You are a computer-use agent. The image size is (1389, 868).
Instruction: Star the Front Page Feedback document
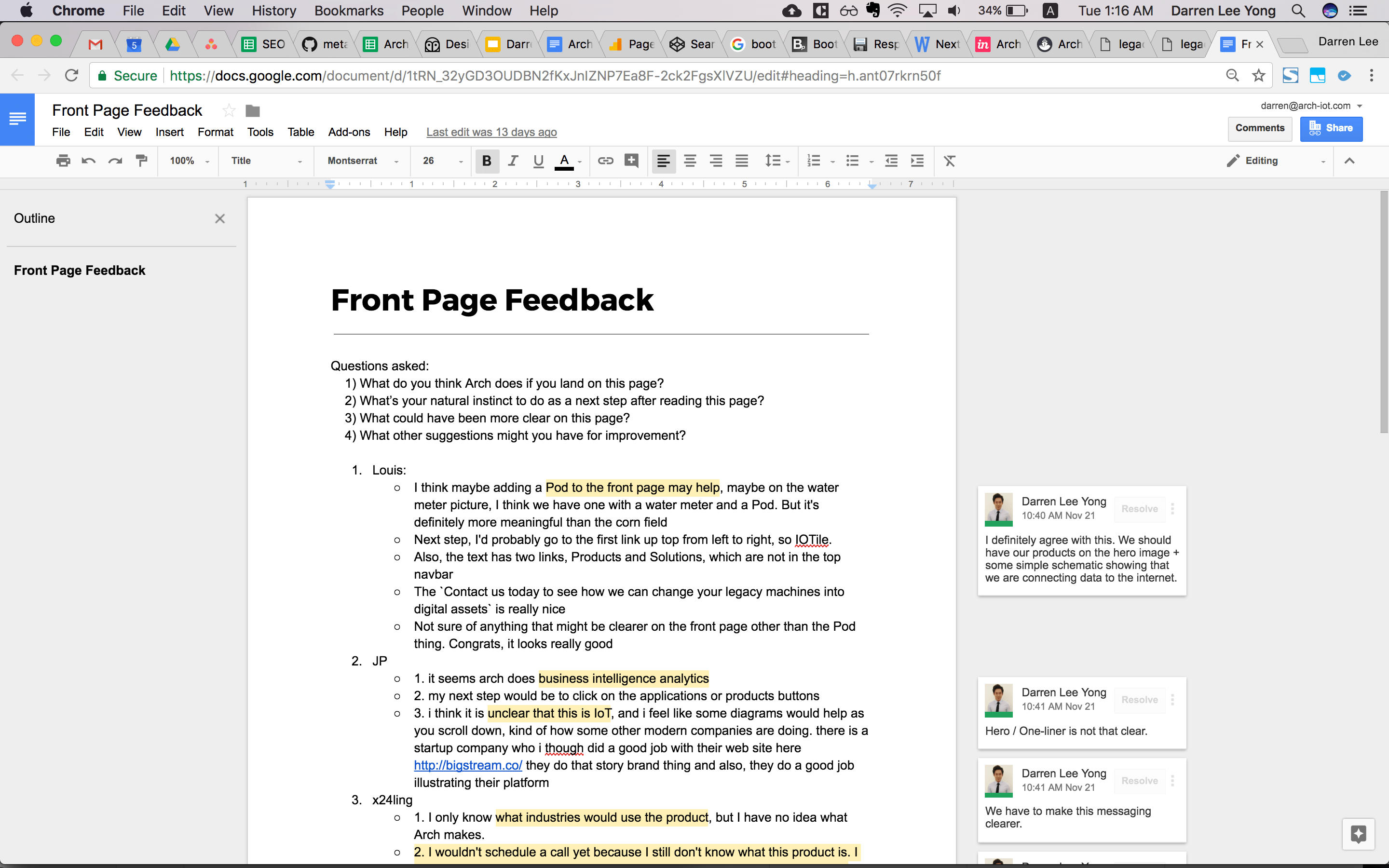tap(229, 110)
